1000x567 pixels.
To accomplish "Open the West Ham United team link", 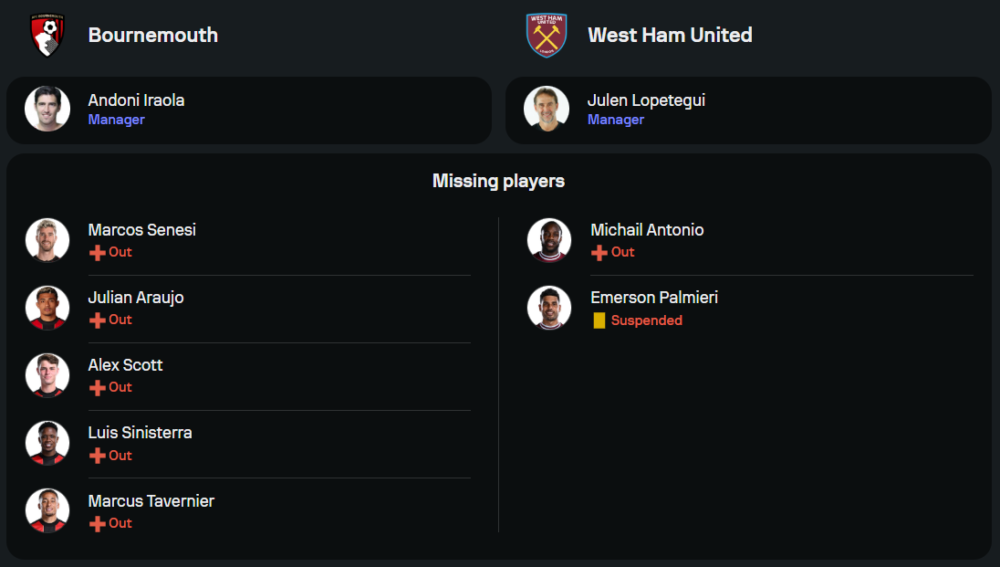I will [x=670, y=35].
